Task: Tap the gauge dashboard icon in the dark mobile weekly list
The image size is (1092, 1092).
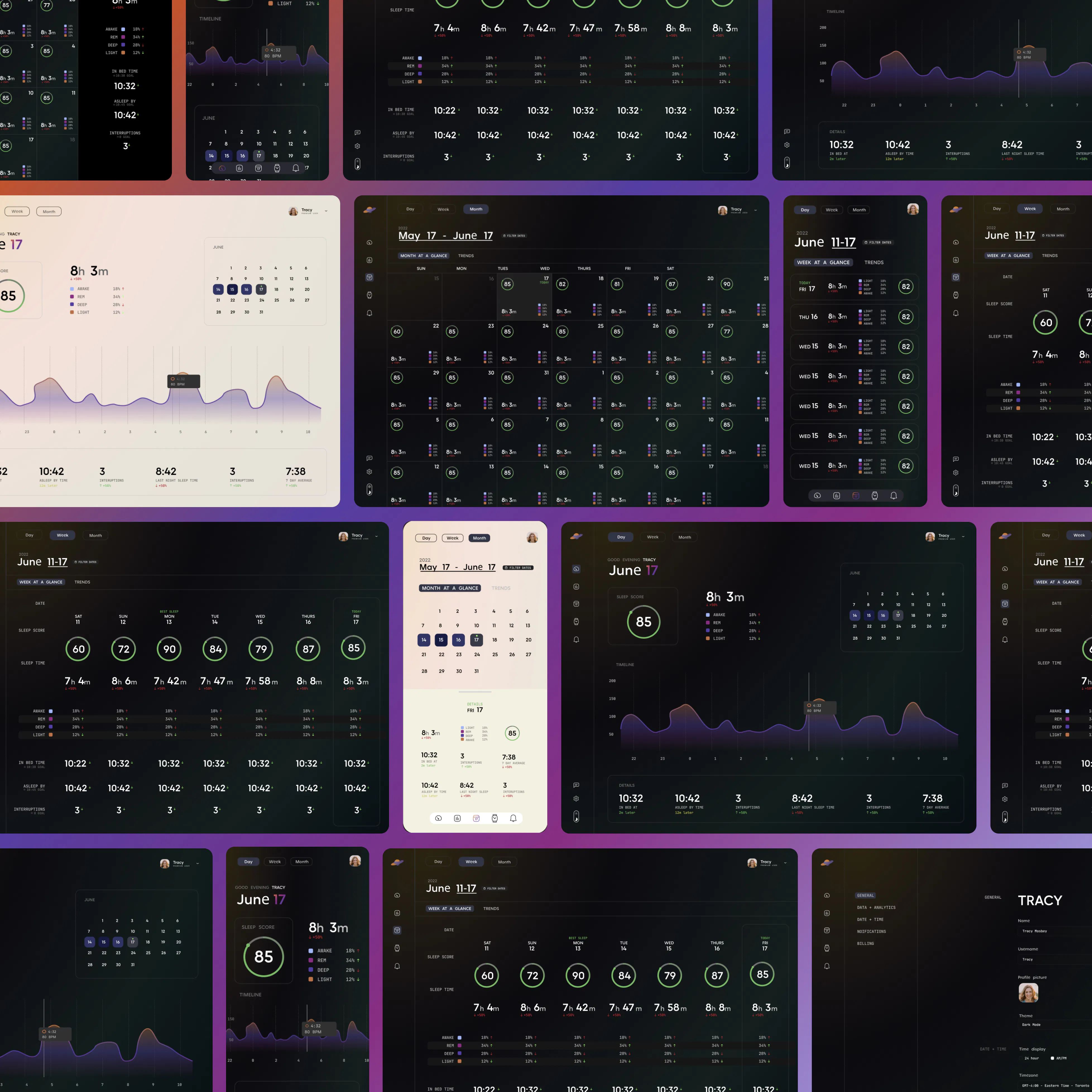Action: coord(817,496)
